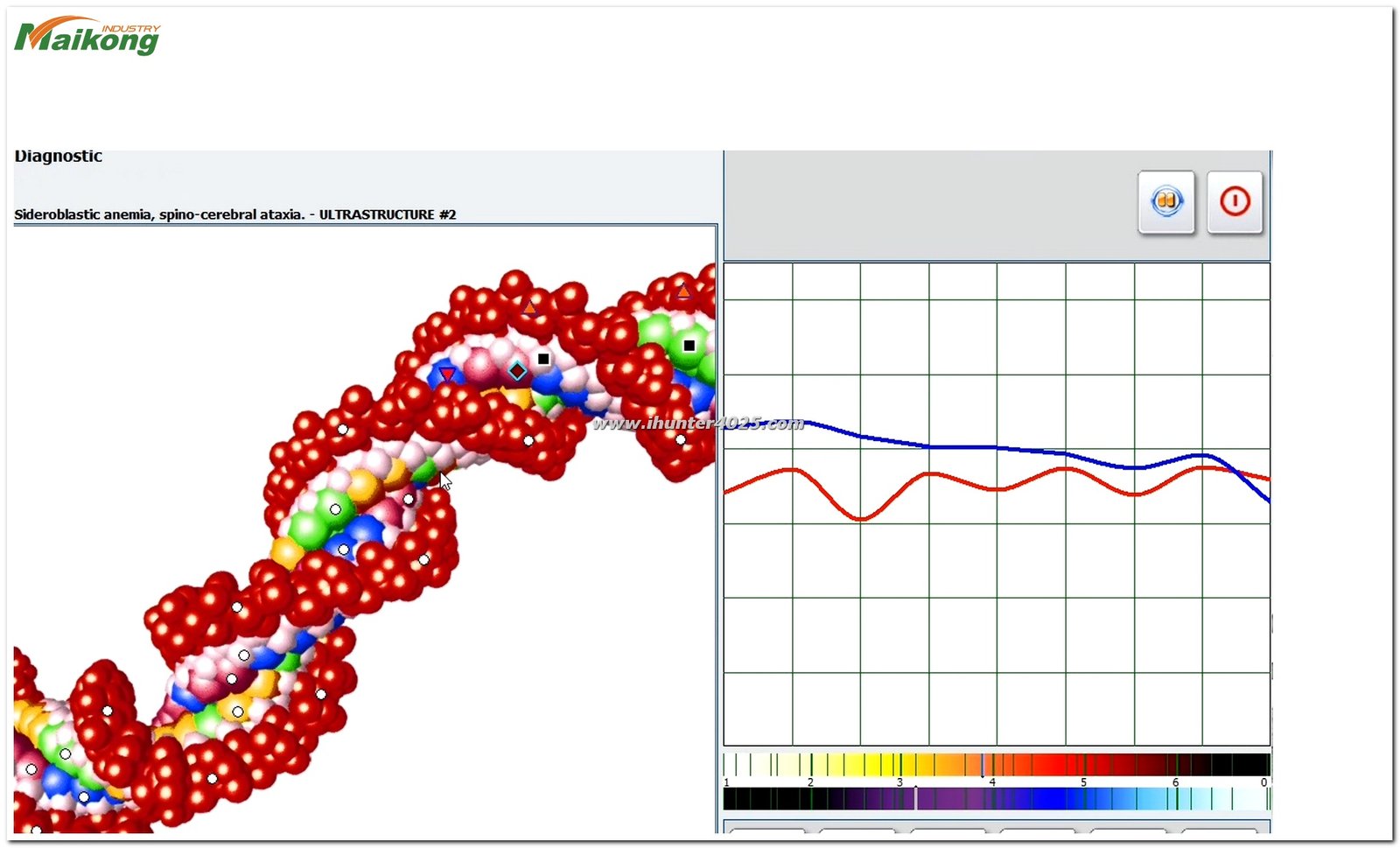
Task: Click the red power exit button
Action: point(1234,202)
